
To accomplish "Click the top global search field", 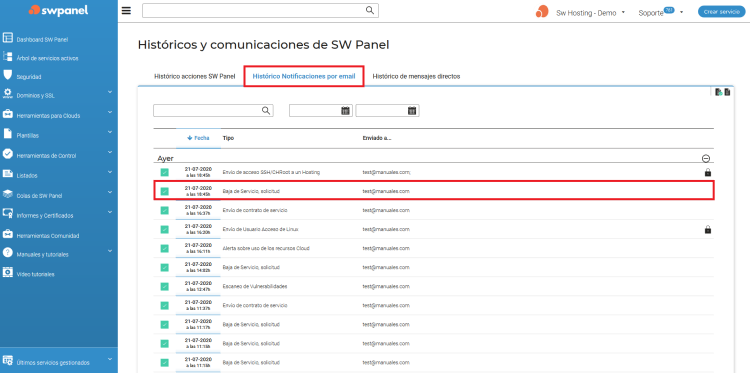I will [x=260, y=11].
